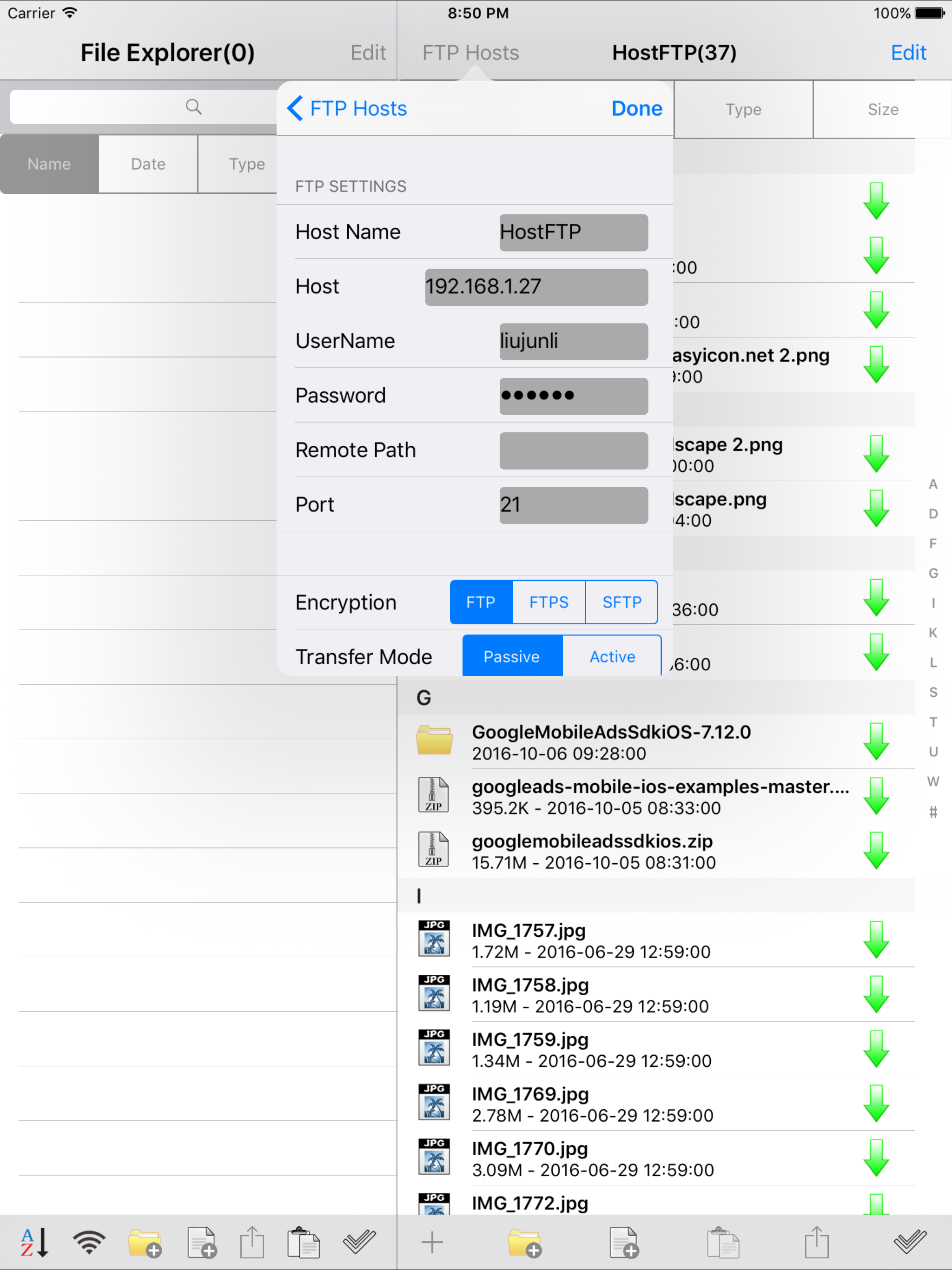
Task: Create new folder in the left pane toolbar
Action: pyautogui.click(x=144, y=1243)
